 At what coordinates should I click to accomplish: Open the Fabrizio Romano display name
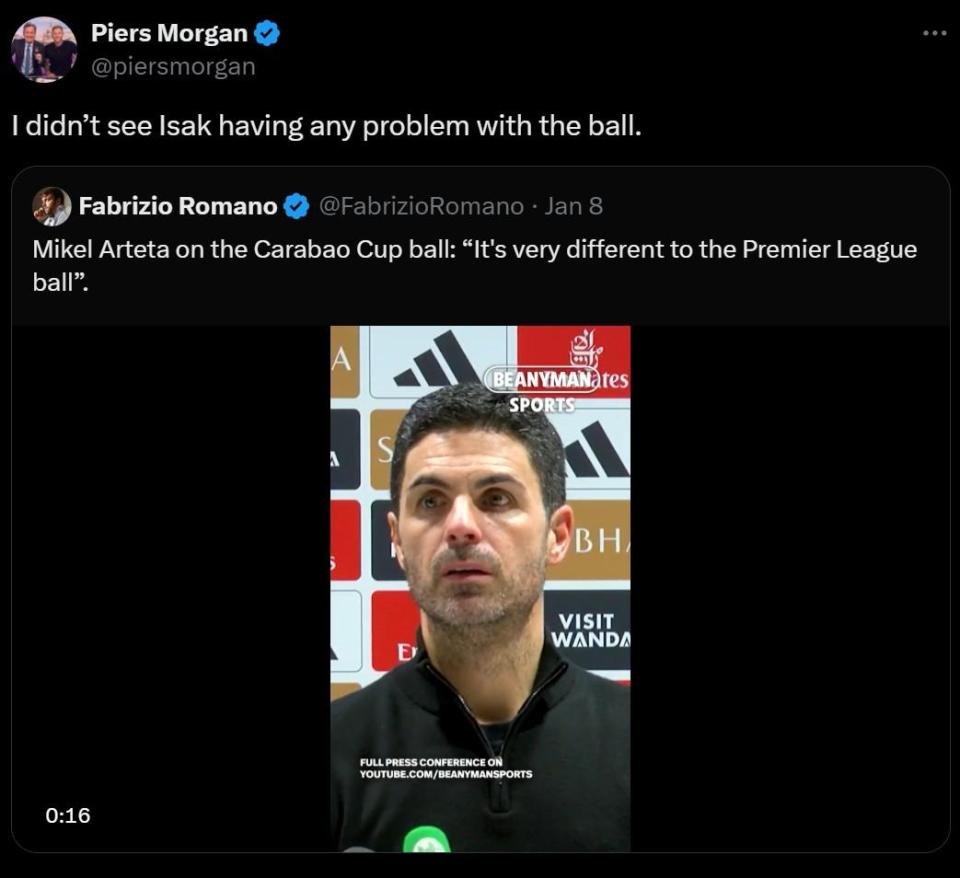177,206
